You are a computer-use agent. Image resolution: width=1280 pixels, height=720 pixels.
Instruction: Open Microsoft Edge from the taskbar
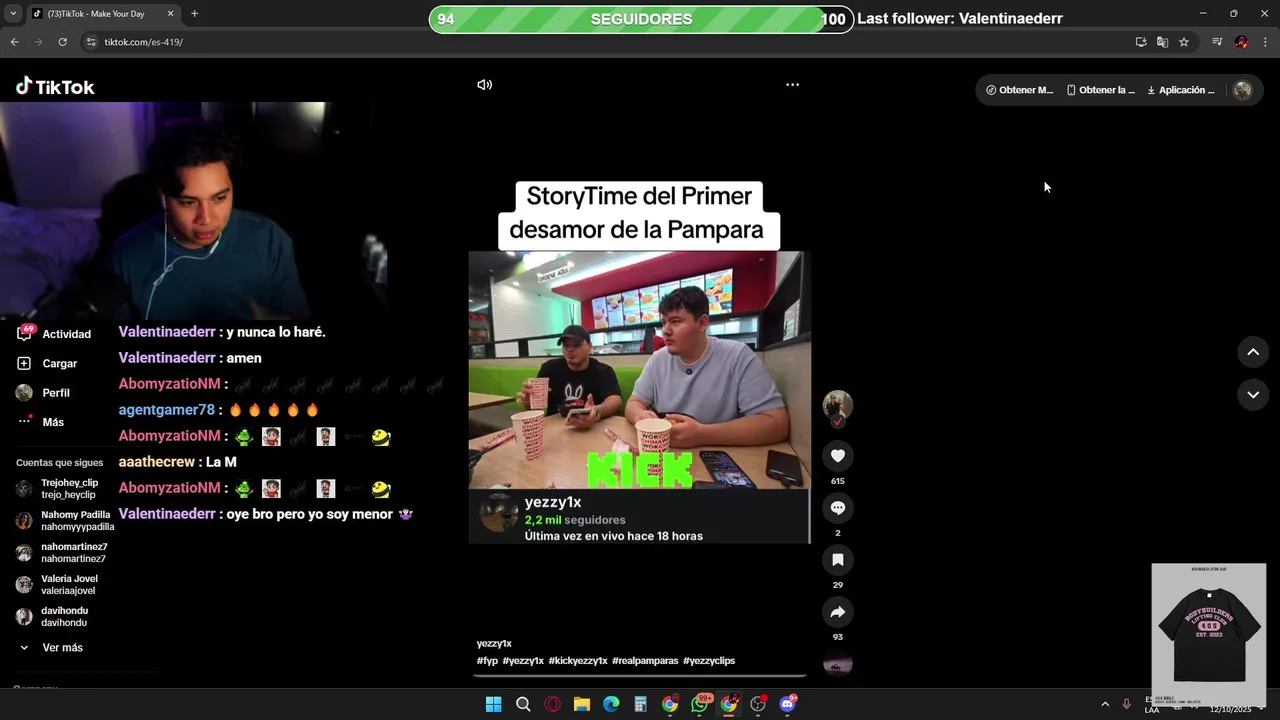[x=611, y=704]
